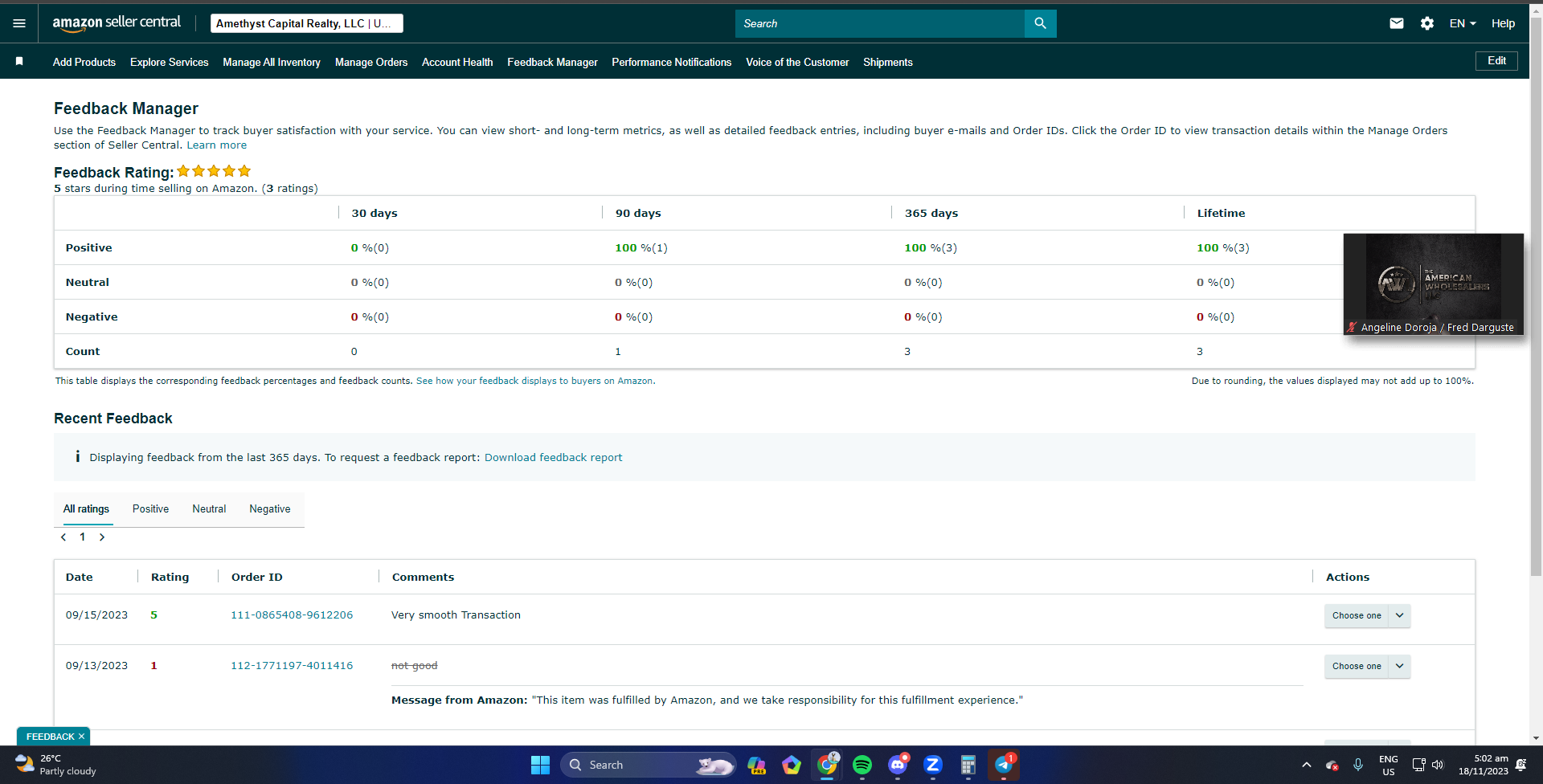Open the settings gear icon
1543x784 pixels.
1427,23
